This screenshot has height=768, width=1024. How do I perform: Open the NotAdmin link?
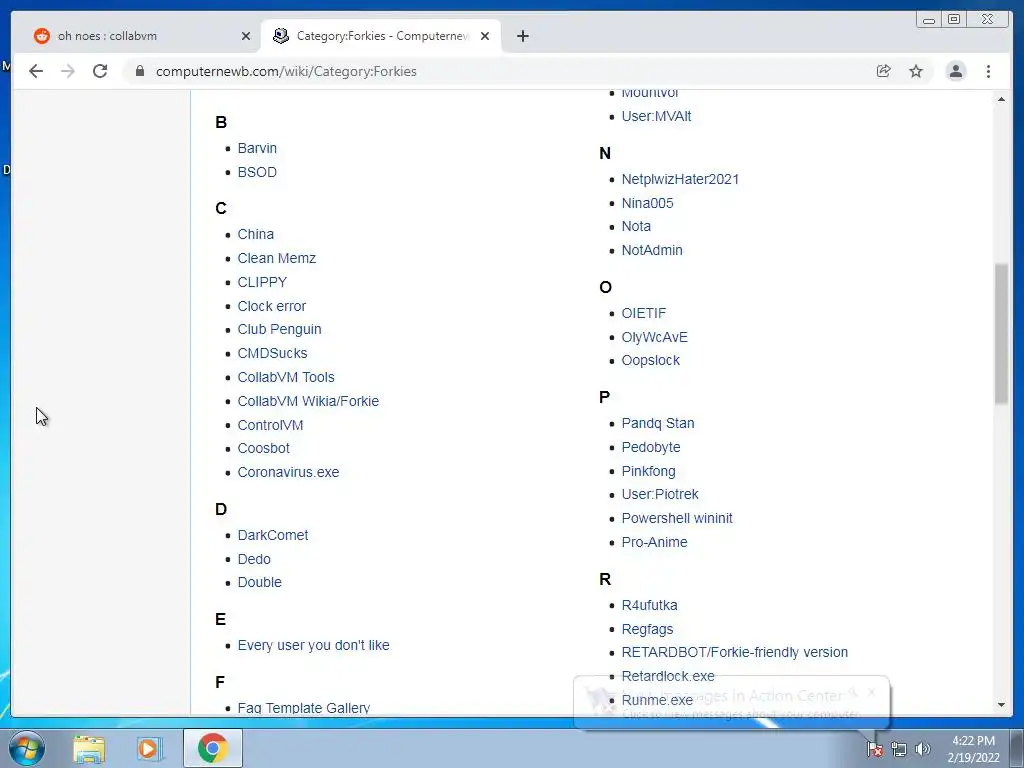pyautogui.click(x=652, y=250)
